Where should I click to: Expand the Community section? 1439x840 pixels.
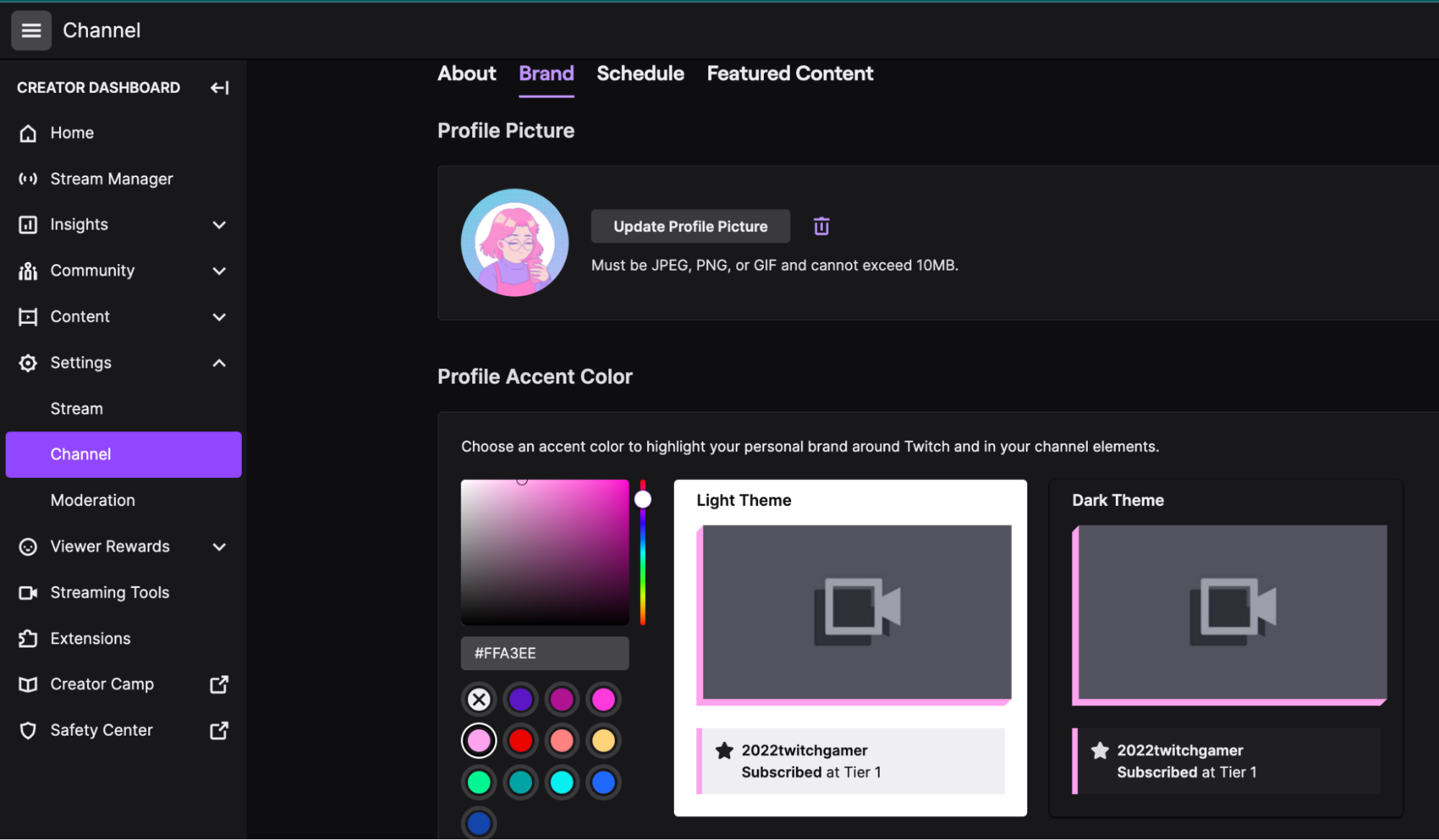[x=219, y=271]
